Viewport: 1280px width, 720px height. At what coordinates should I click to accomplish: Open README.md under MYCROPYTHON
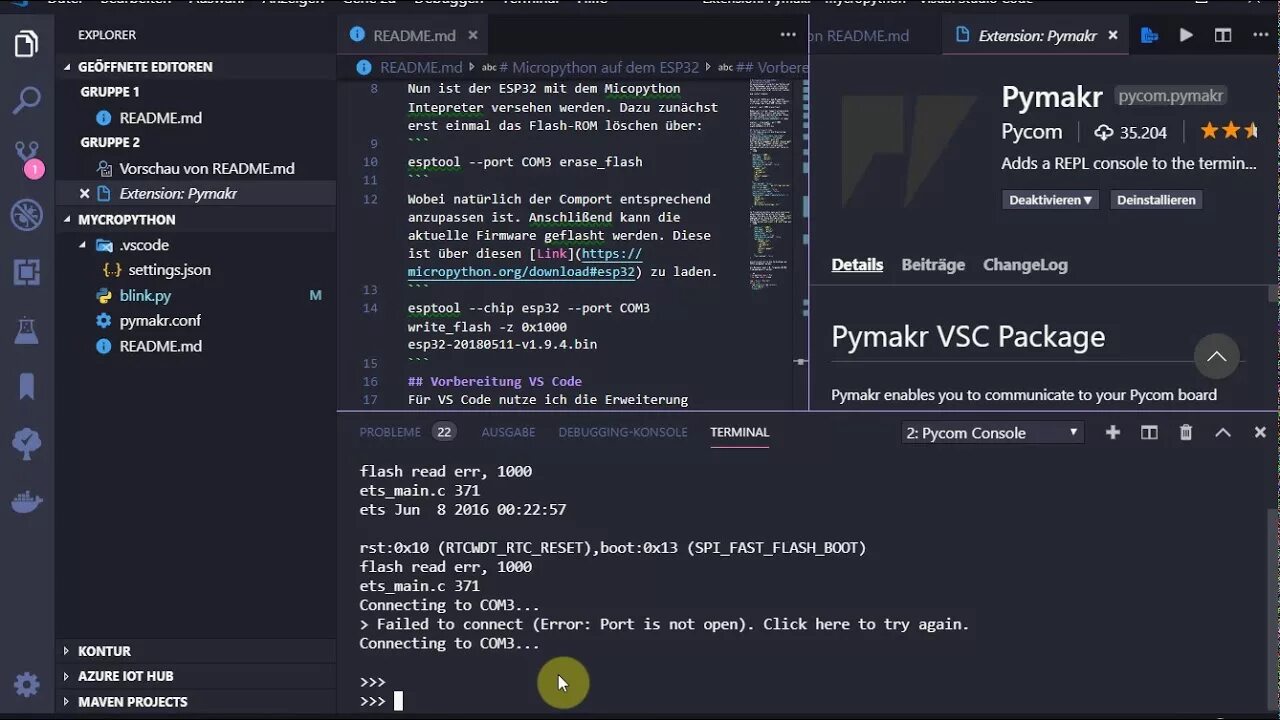coord(160,346)
